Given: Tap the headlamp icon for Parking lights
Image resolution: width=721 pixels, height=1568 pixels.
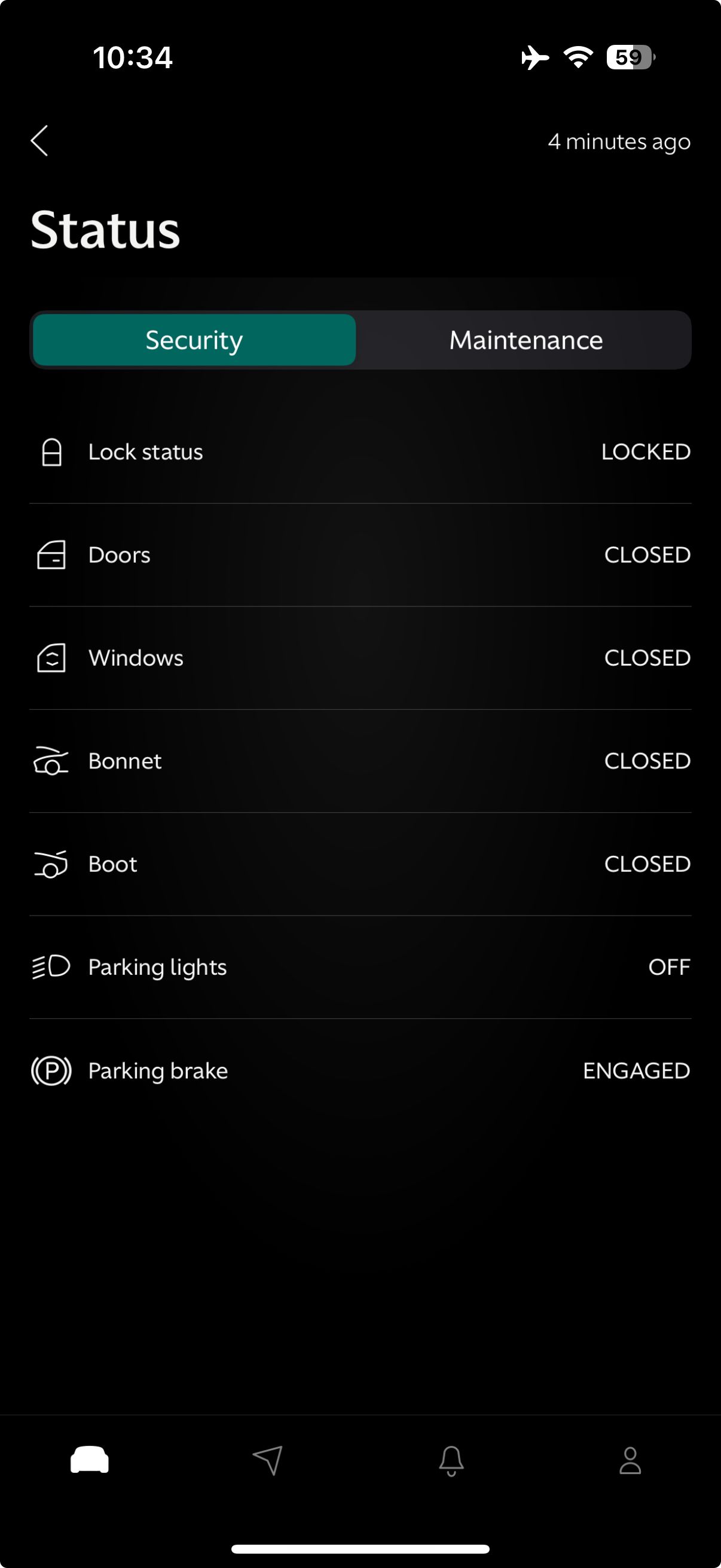Looking at the screenshot, I should coord(51,966).
